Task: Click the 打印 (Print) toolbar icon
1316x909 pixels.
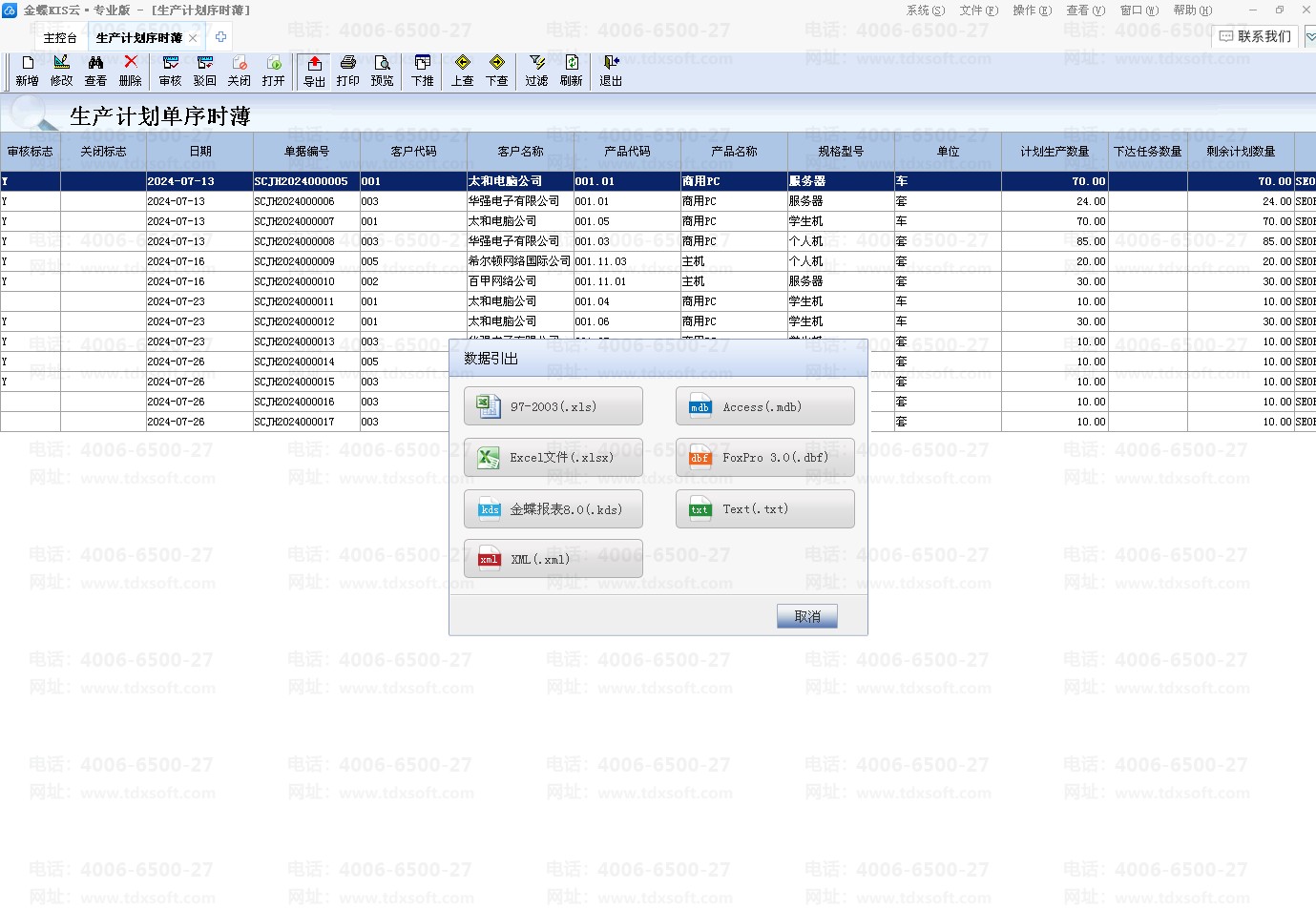Action: (x=348, y=72)
